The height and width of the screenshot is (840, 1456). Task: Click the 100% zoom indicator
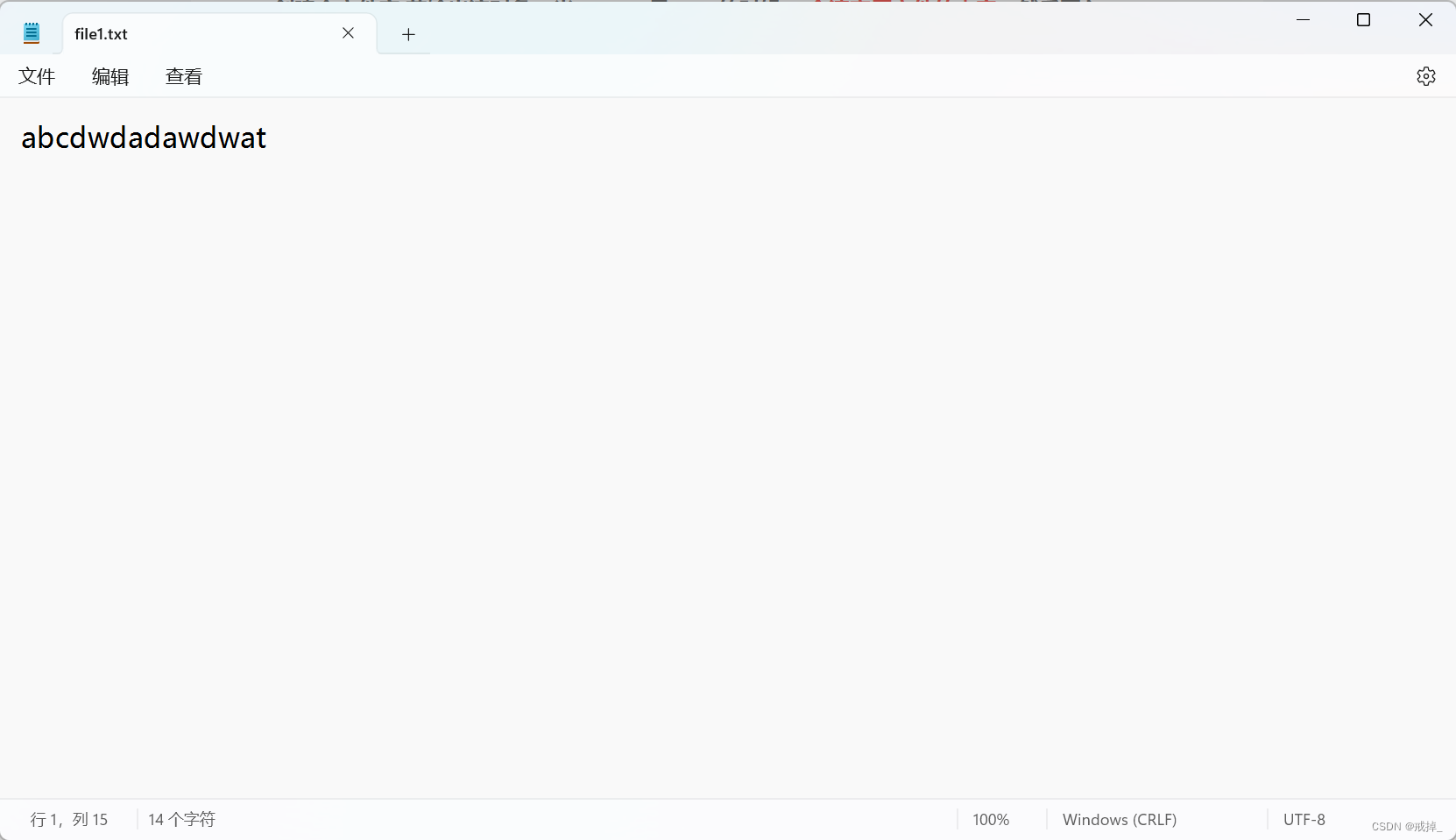click(990, 819)
